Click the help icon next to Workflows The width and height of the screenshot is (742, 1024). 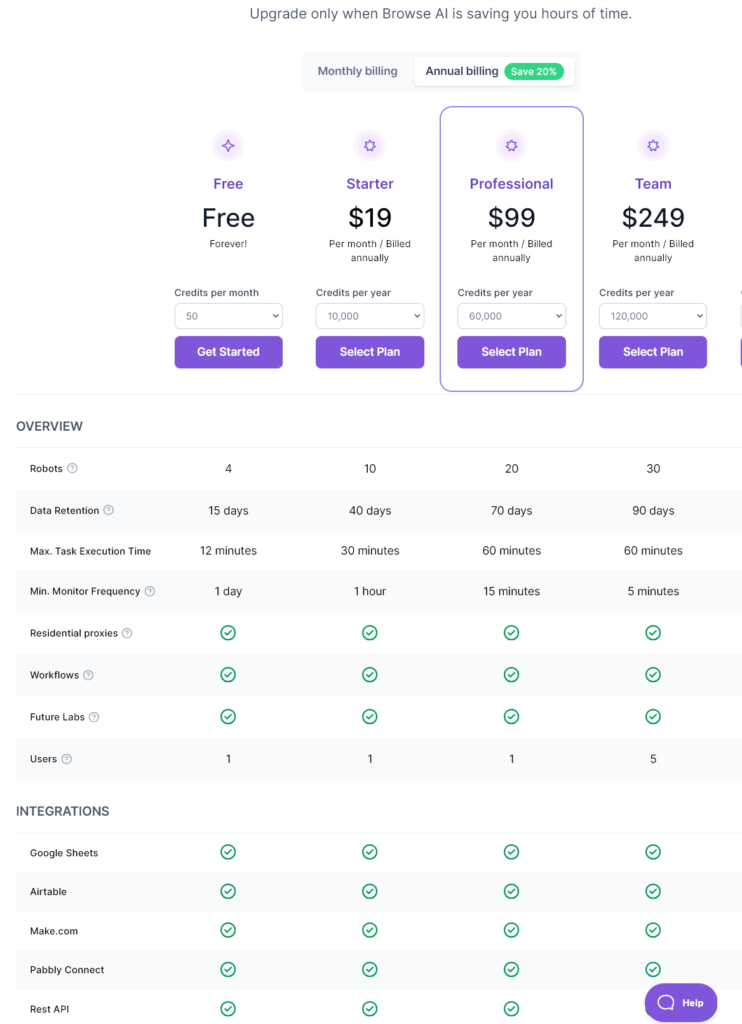[88, 675]
